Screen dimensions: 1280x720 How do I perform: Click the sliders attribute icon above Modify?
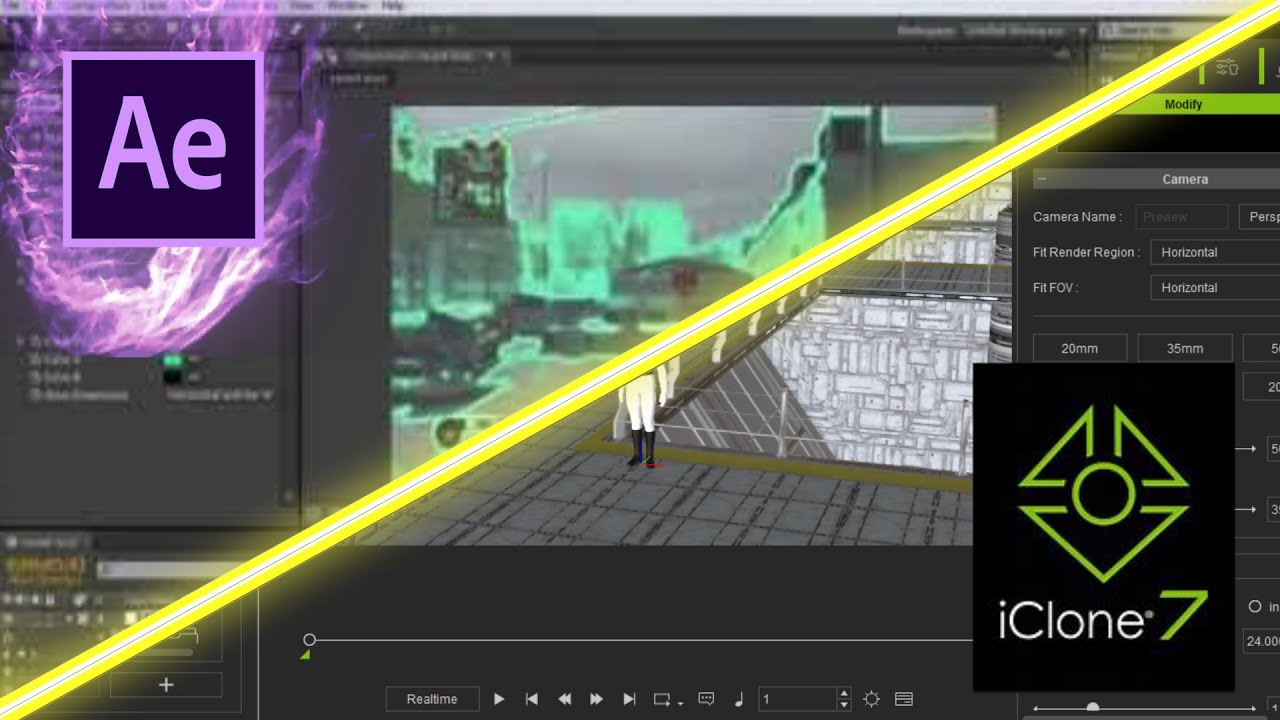coord(1227,67)
